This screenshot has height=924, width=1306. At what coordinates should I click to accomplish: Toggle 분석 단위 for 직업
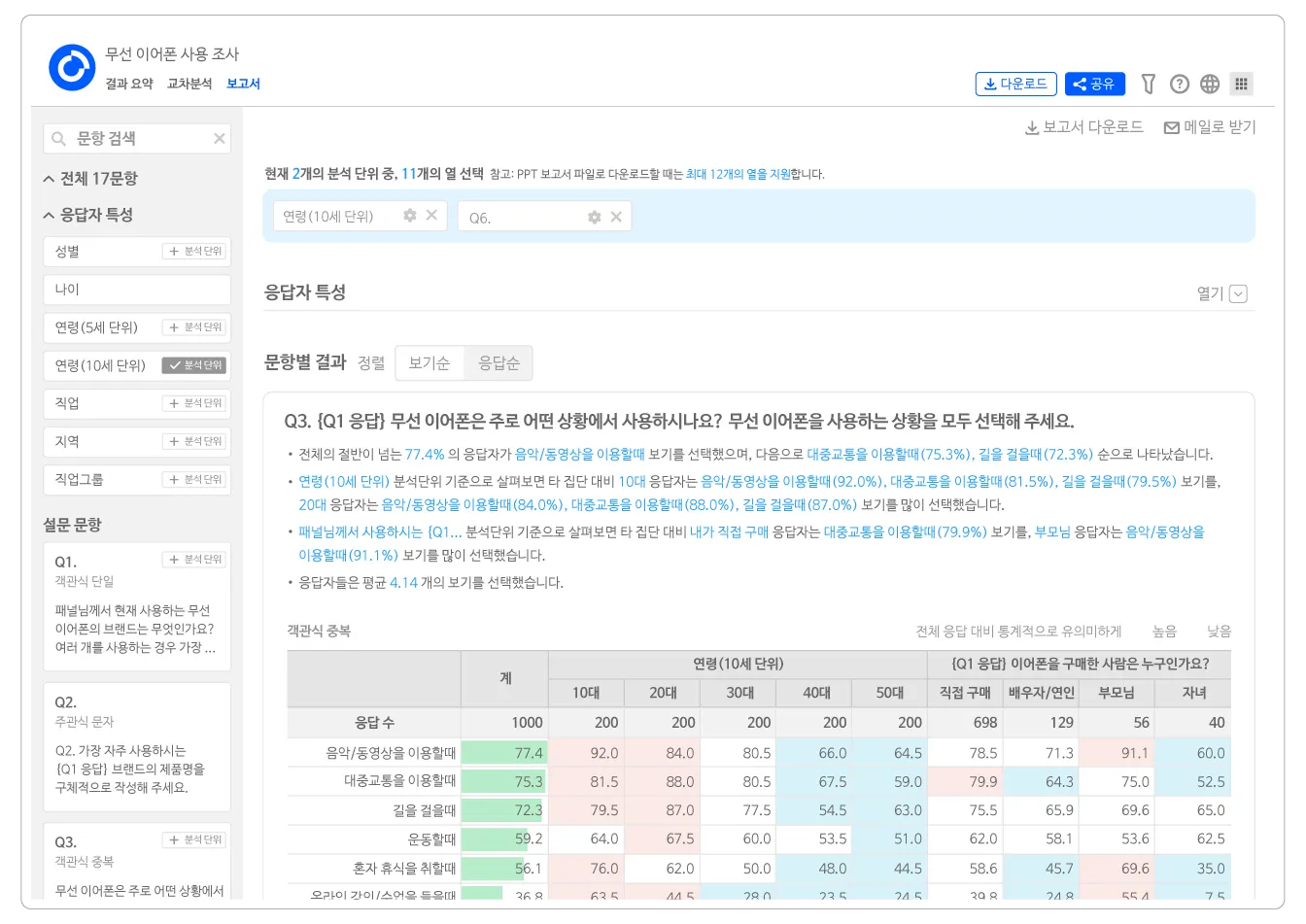194,403
